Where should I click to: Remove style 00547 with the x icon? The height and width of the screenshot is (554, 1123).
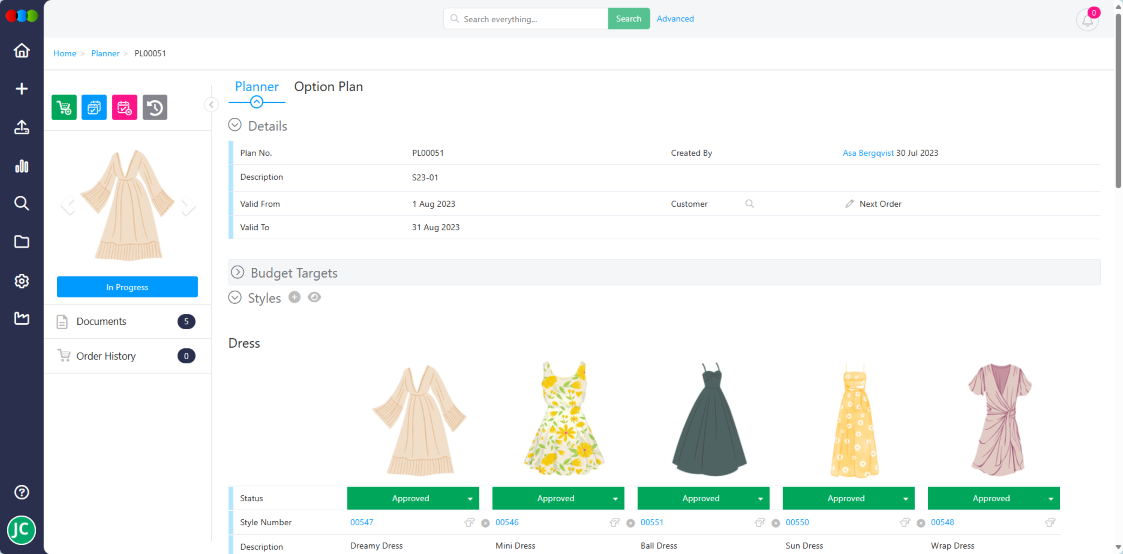tap(485, 522)
